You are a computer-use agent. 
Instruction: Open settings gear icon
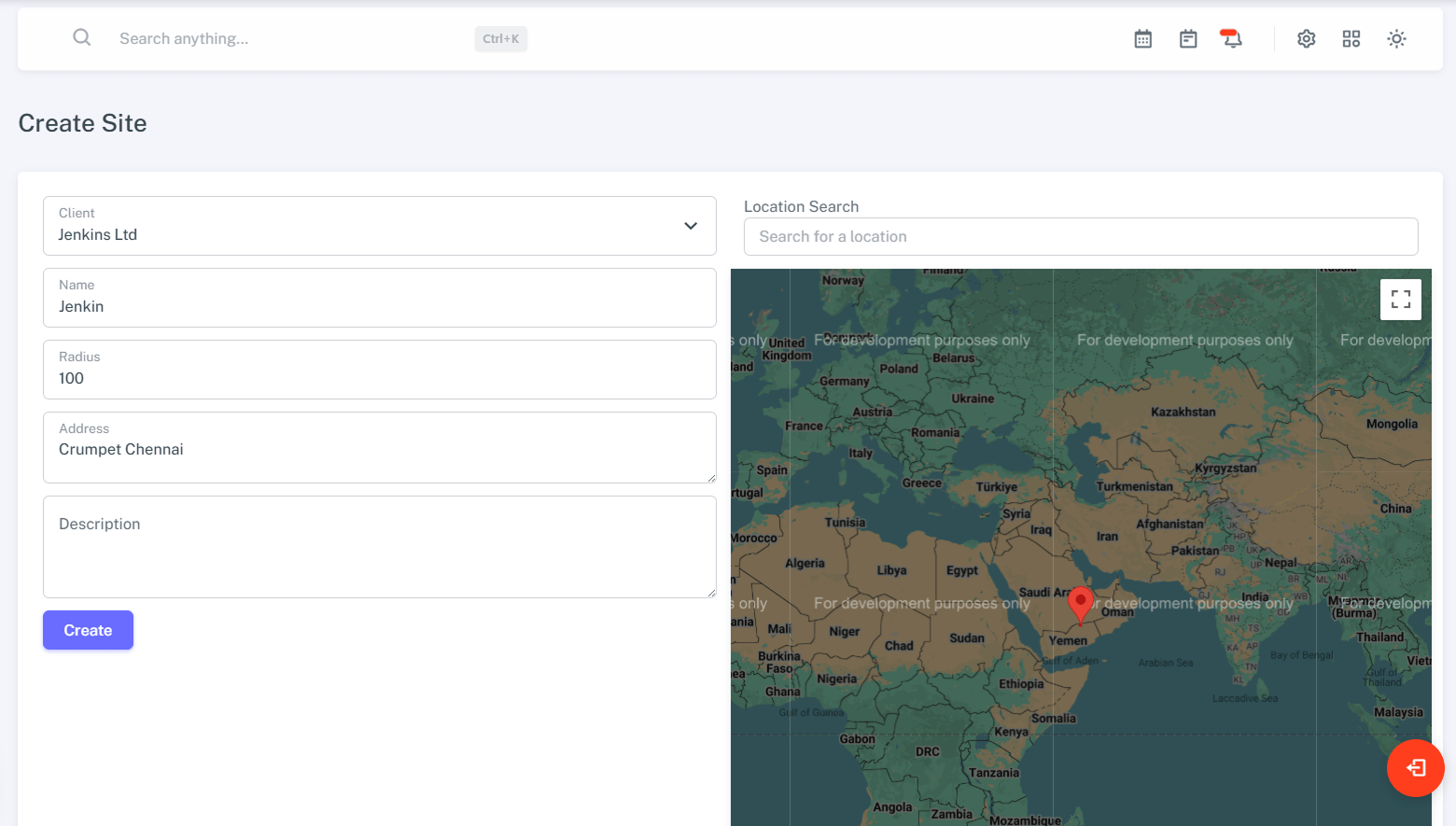1306,39
